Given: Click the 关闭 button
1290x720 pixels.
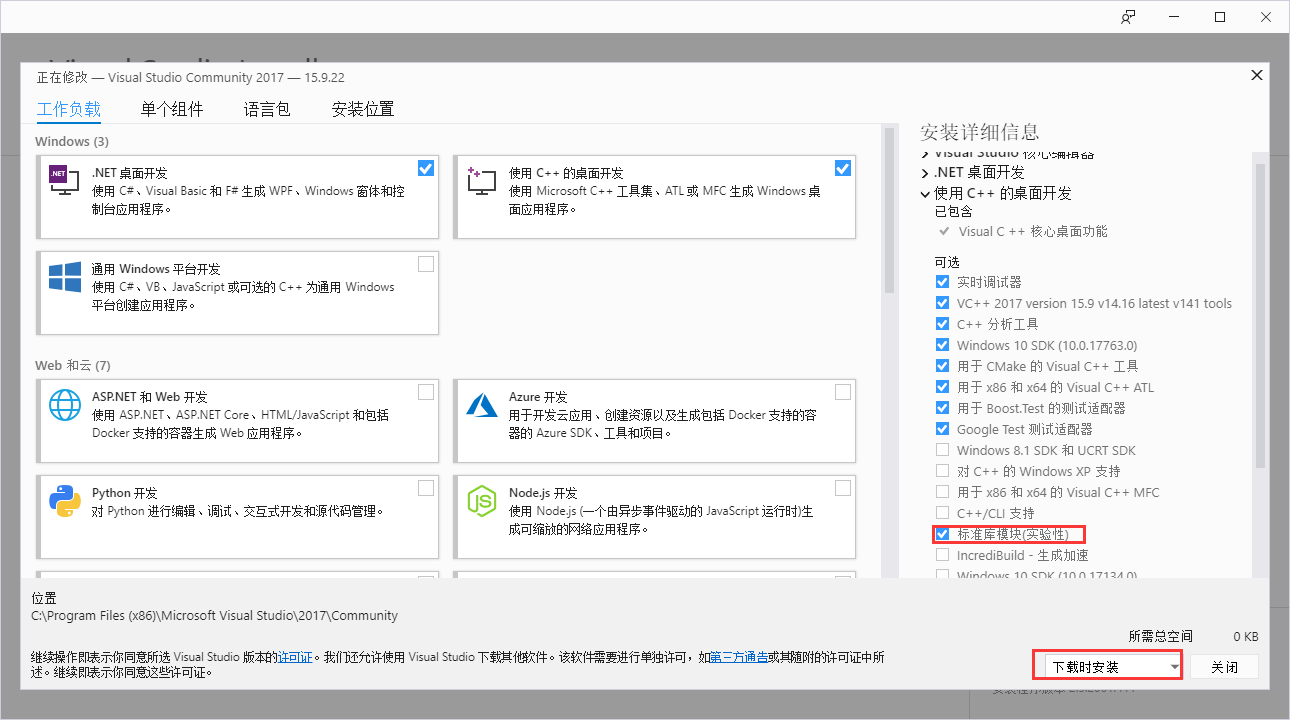Looking at the screenshot, I should point(1225,667).
